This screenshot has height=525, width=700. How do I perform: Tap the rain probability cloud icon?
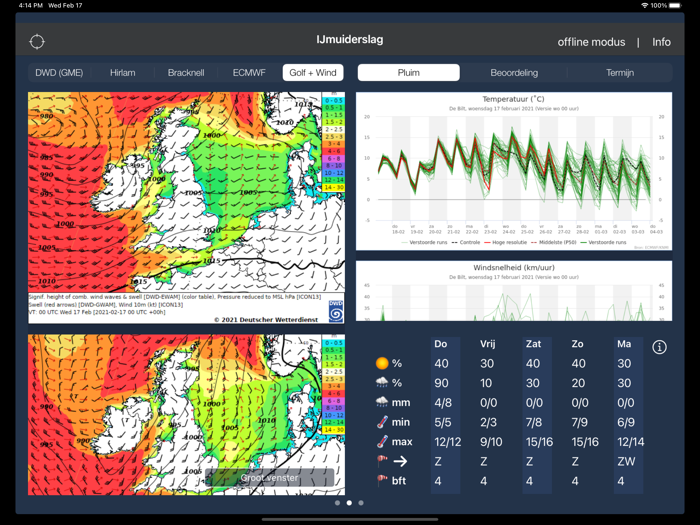pos(382,383)
